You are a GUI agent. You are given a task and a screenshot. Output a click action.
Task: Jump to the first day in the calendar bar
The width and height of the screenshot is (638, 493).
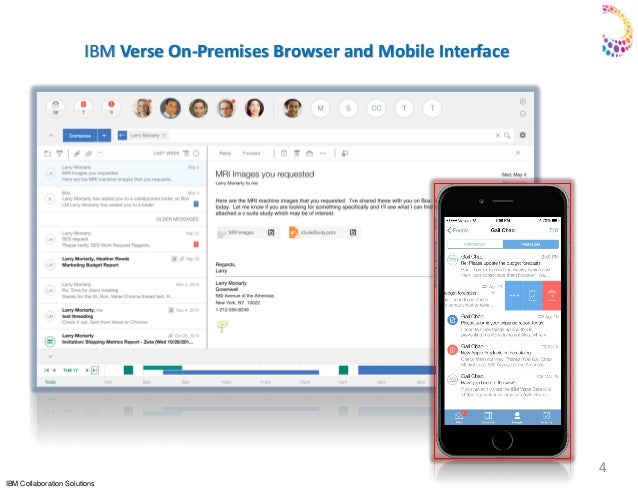coord(46,370)
